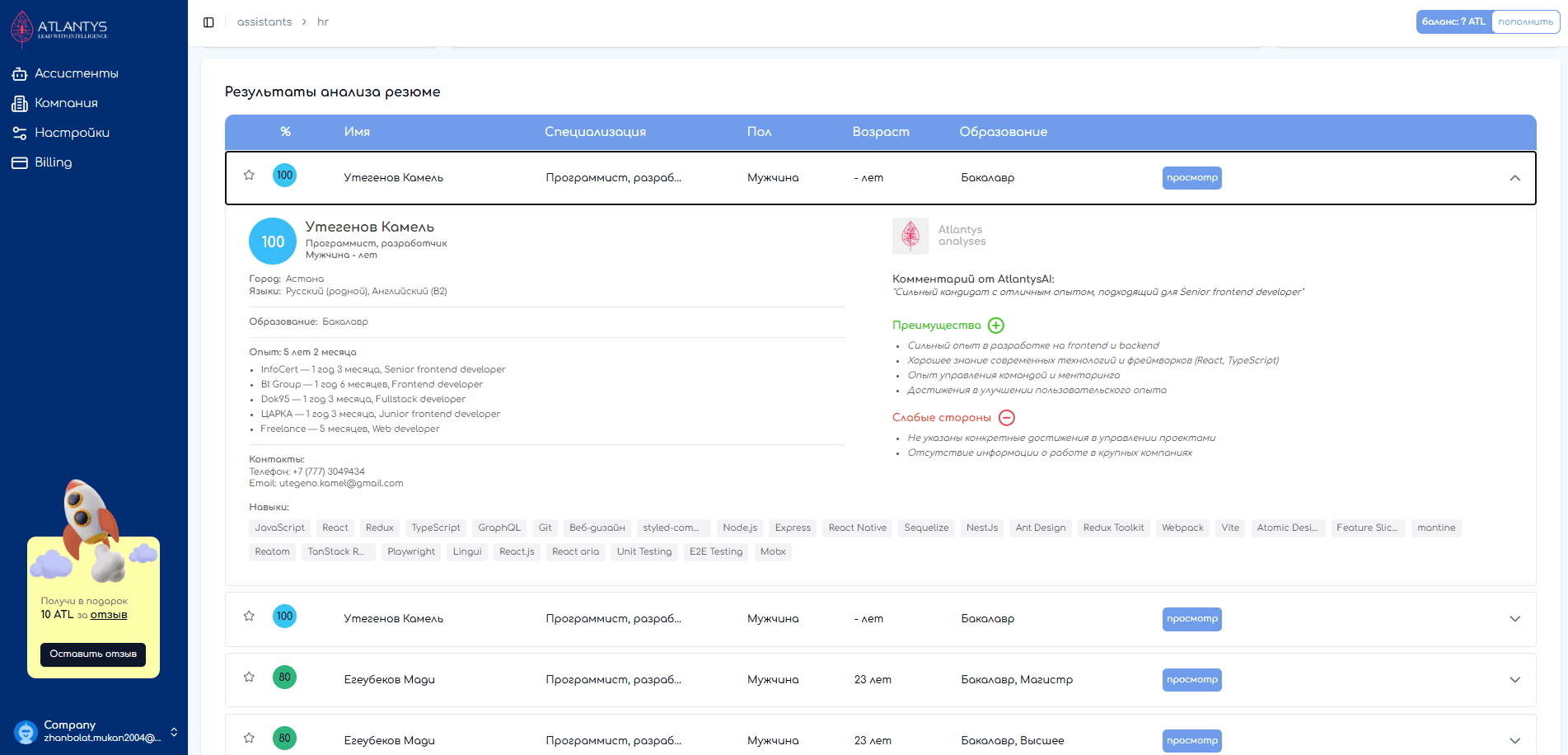Click the баланс ATL indicator
1568x755 pixels.
pos(1454,22)
